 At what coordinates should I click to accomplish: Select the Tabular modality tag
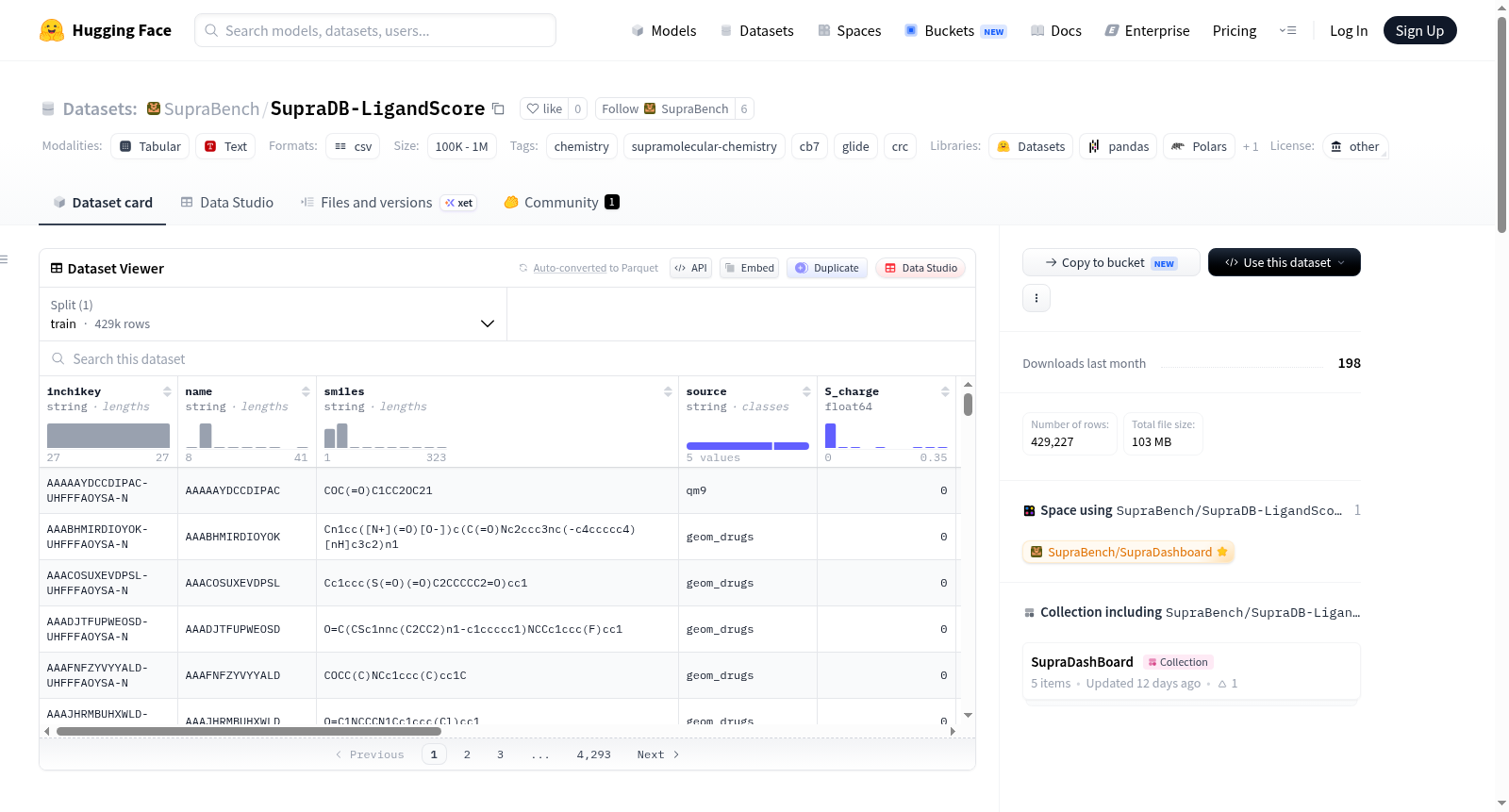pos(150,146)
